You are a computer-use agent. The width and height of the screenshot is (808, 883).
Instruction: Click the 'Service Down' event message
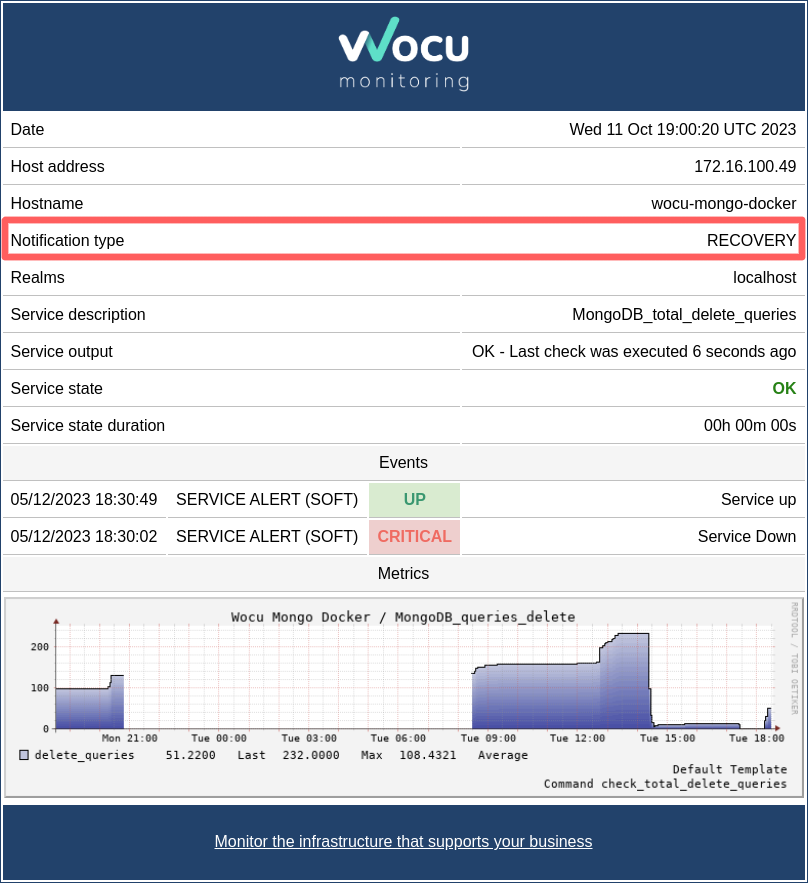point(747,537)
